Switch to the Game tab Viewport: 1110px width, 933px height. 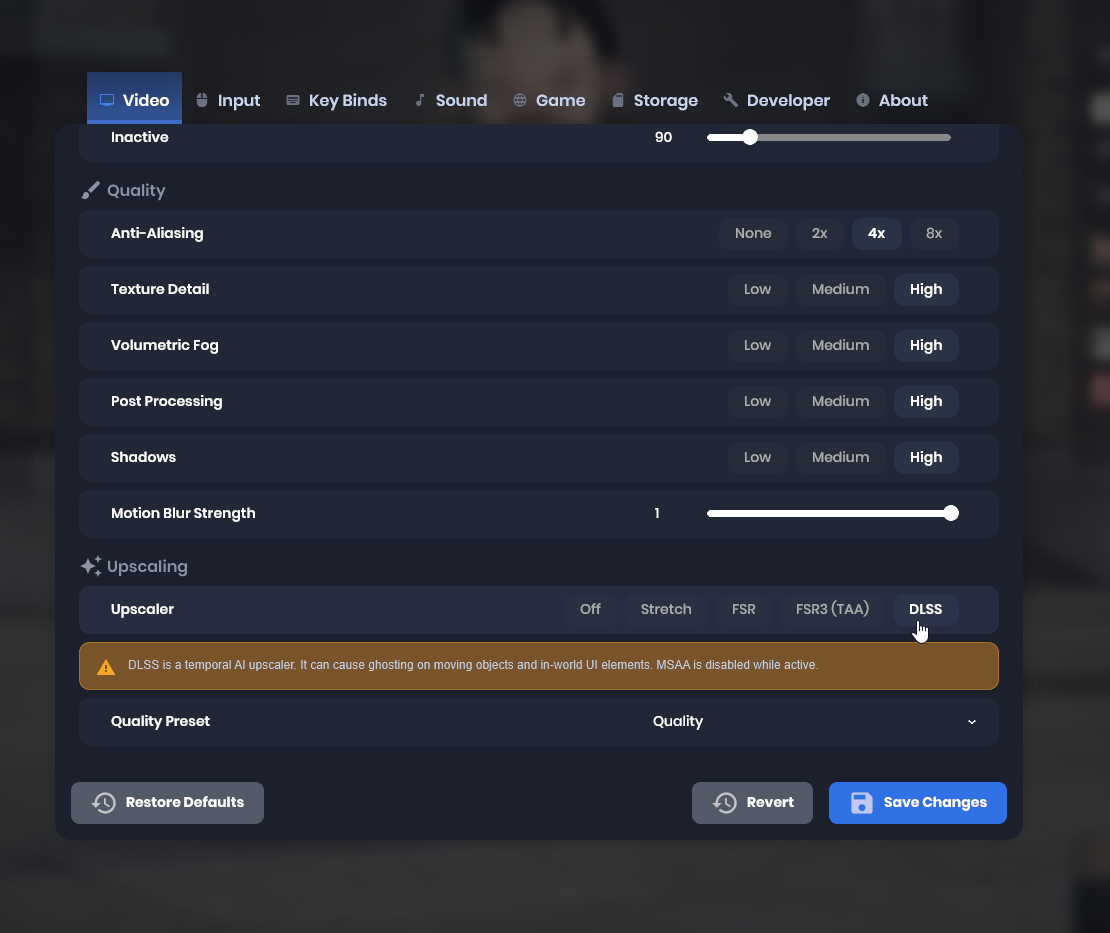click(x=549, y=100)
